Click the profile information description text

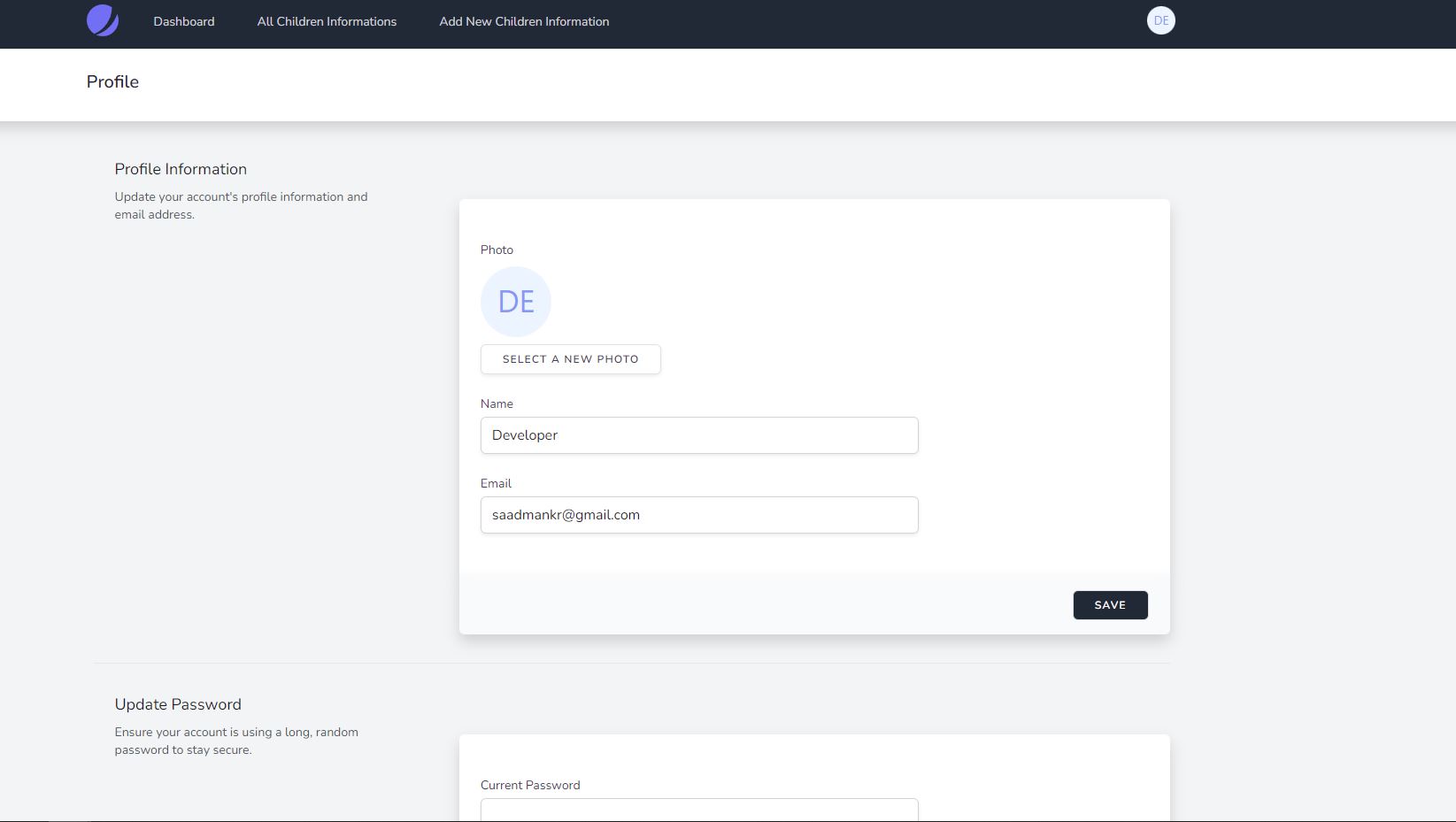click(241, 205)
